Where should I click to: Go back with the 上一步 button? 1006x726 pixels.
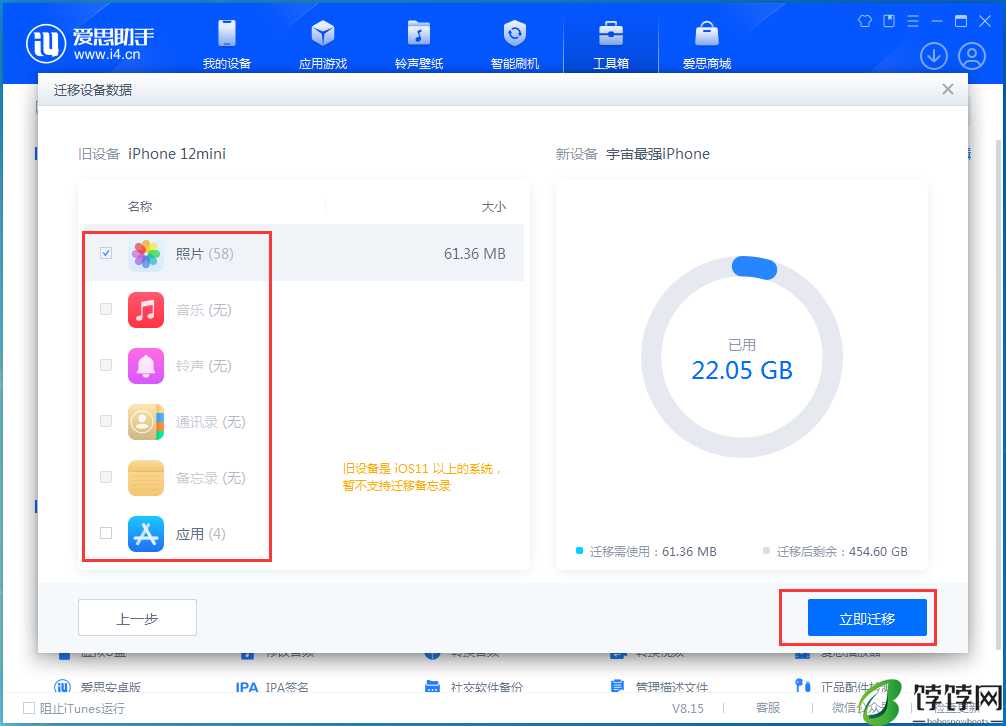click(137, 618)
